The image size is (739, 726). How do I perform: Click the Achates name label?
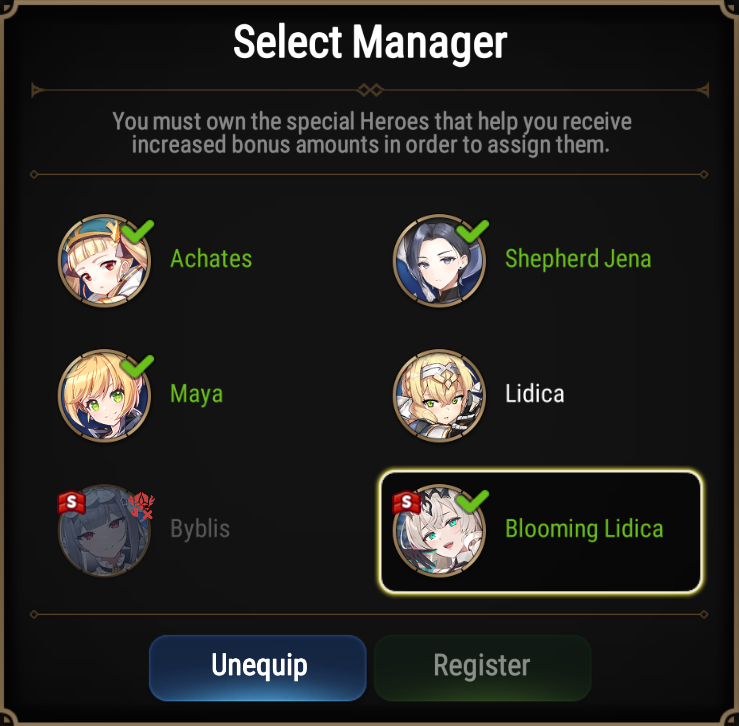coord(211,259)
